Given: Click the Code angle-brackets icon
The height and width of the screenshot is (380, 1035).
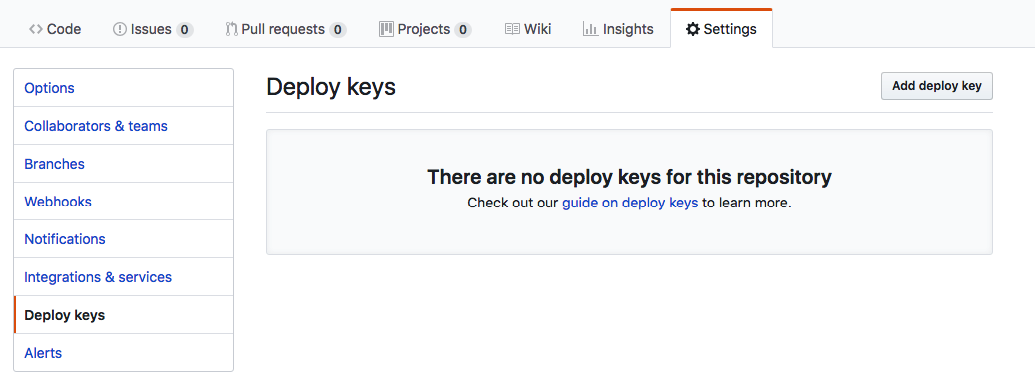Looking at the screenshot, I should (x=36, y=29).
